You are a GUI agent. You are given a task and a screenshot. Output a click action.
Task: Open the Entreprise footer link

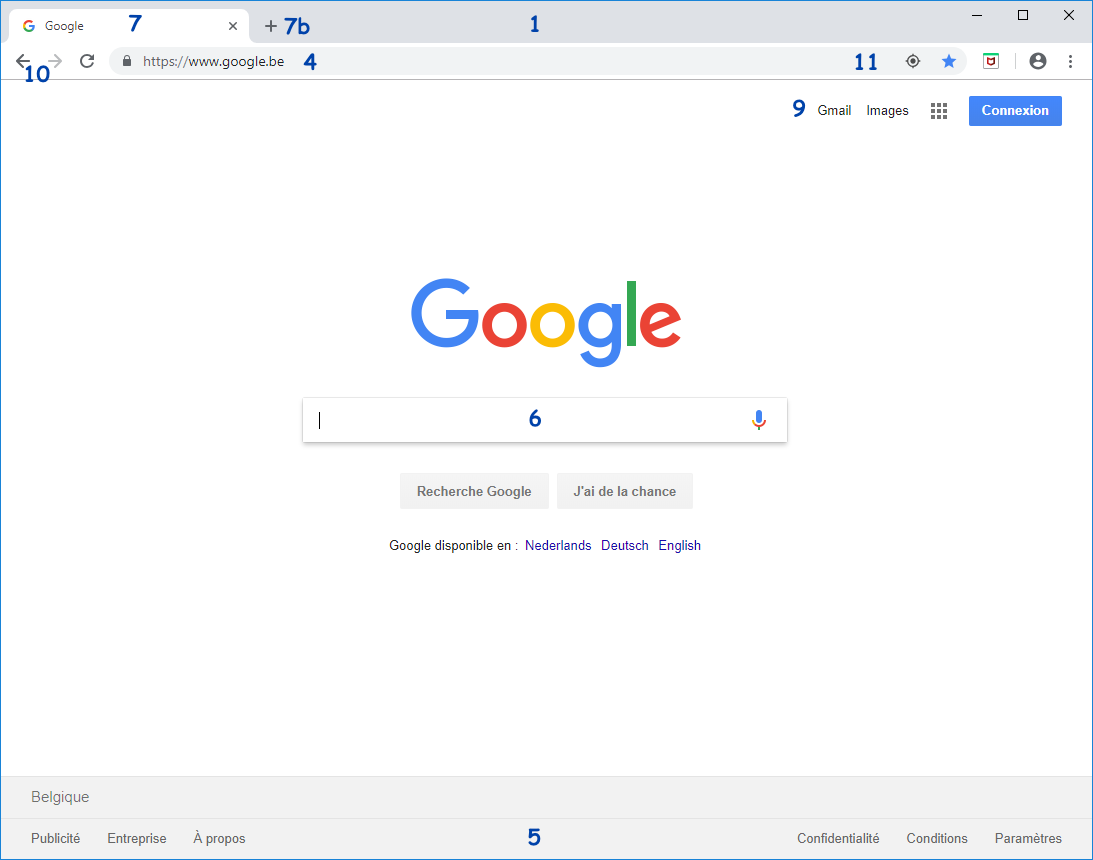pyautogui.click(x=137, y=838)
